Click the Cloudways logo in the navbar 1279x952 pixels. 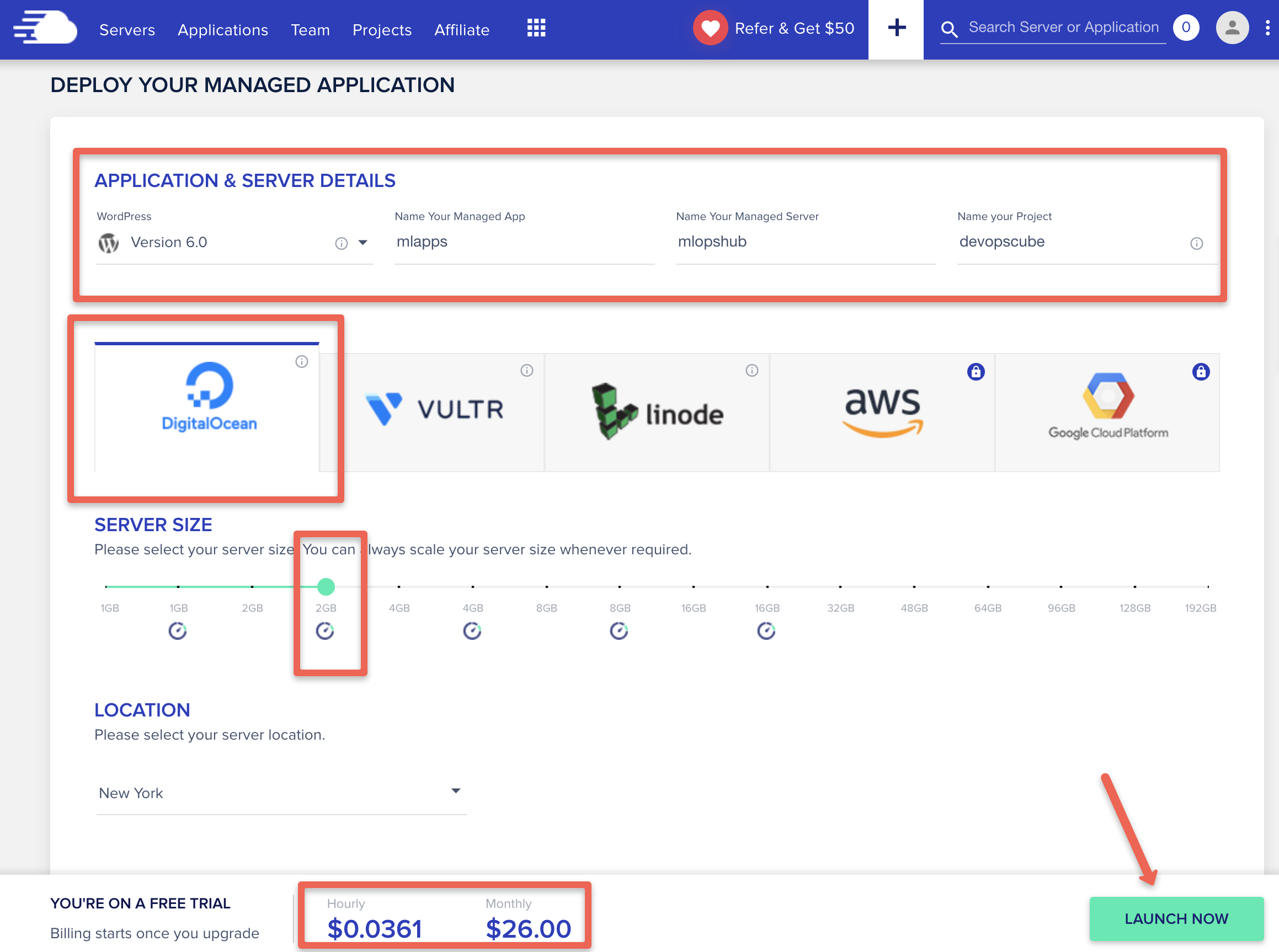pyautogui.click(x=46, y=28)
